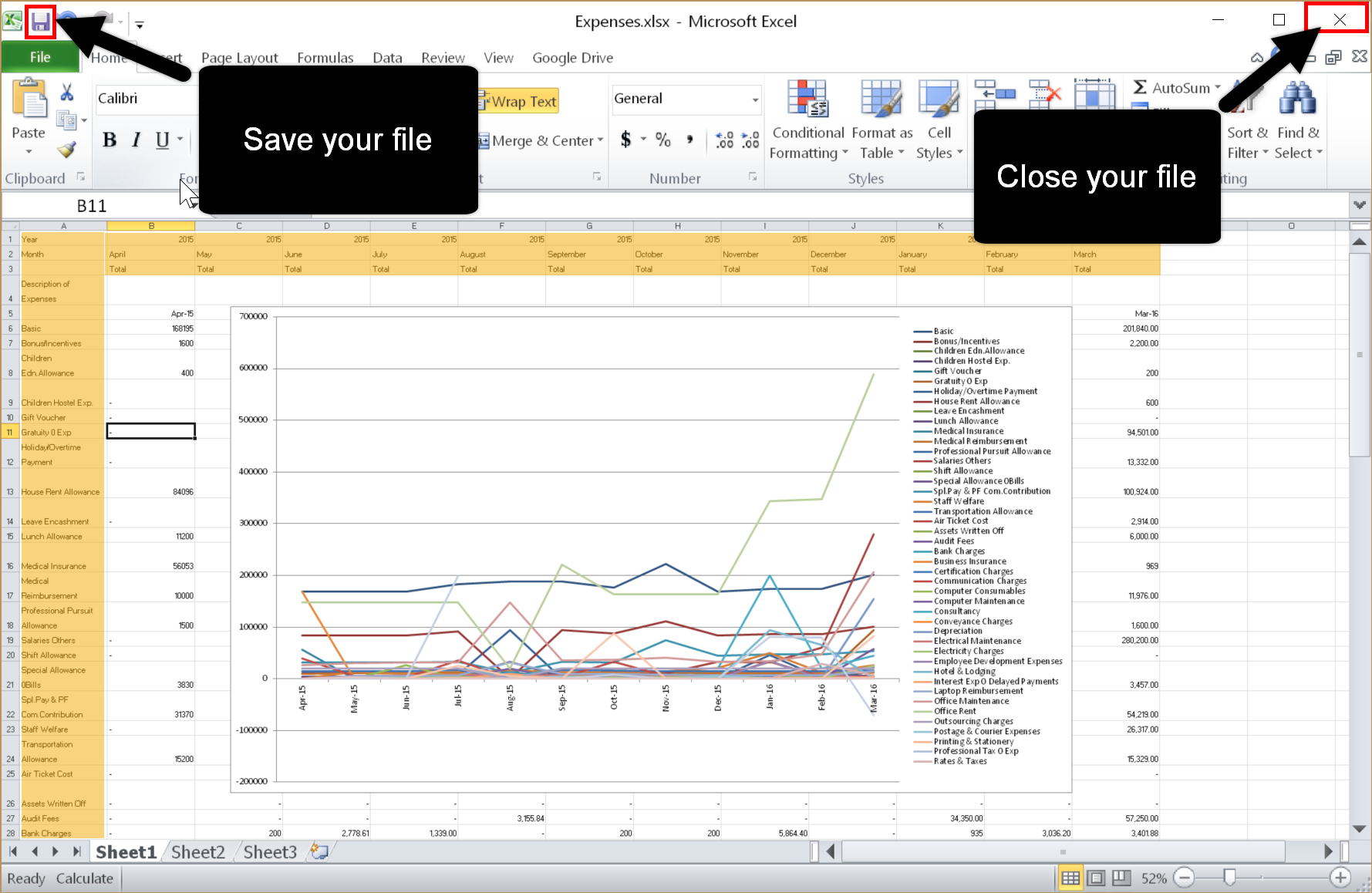Open the Number format dialog launcher

753,177
